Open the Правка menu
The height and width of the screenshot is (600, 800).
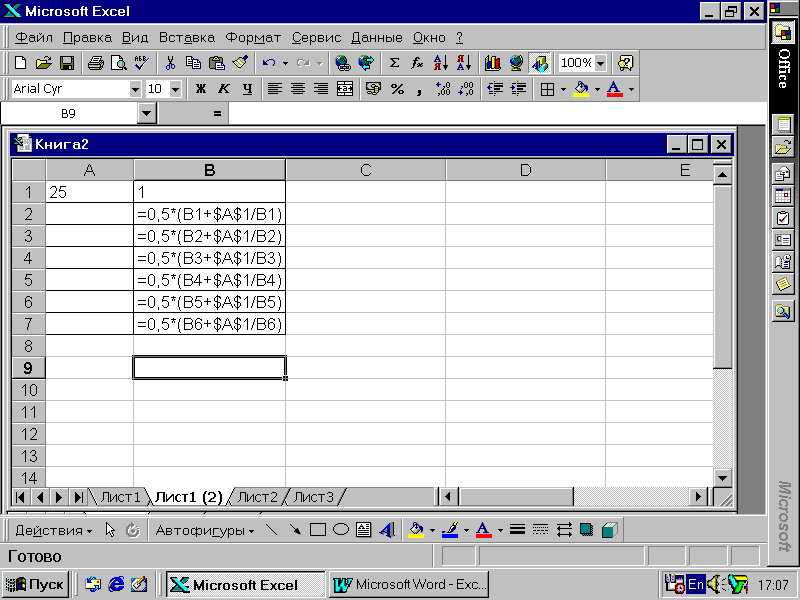[87, 38]
